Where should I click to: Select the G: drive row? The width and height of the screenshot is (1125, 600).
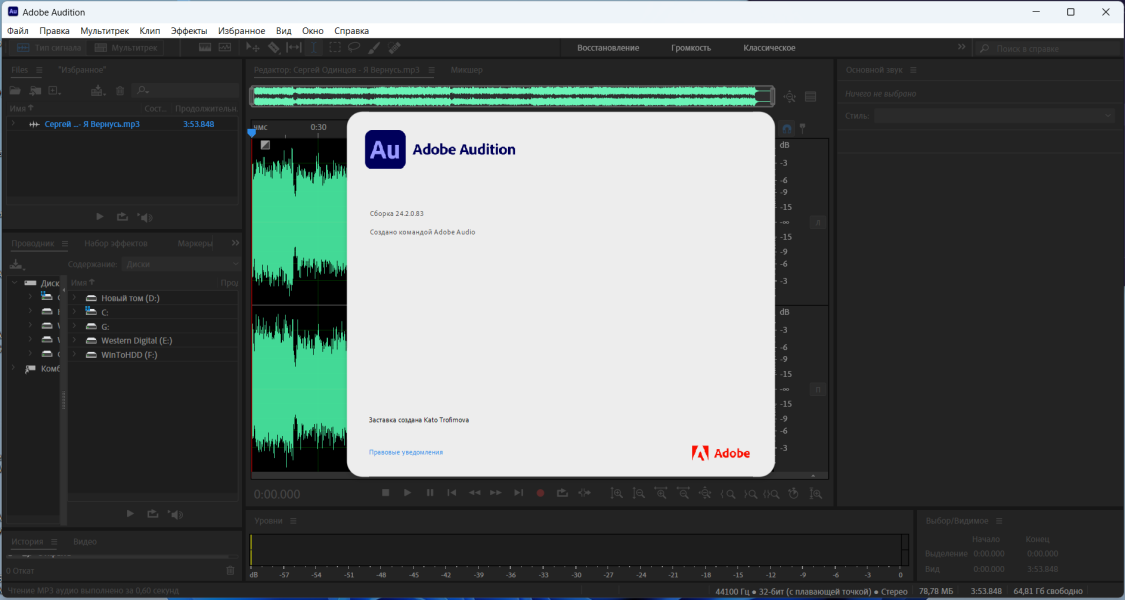154,327
